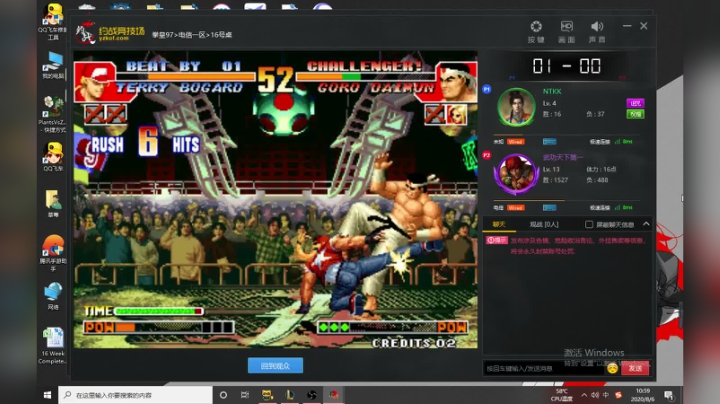Click the P2 signal strength 0ms indicator
This screenshot has width=720, height=404.
(x=623, y=208)
